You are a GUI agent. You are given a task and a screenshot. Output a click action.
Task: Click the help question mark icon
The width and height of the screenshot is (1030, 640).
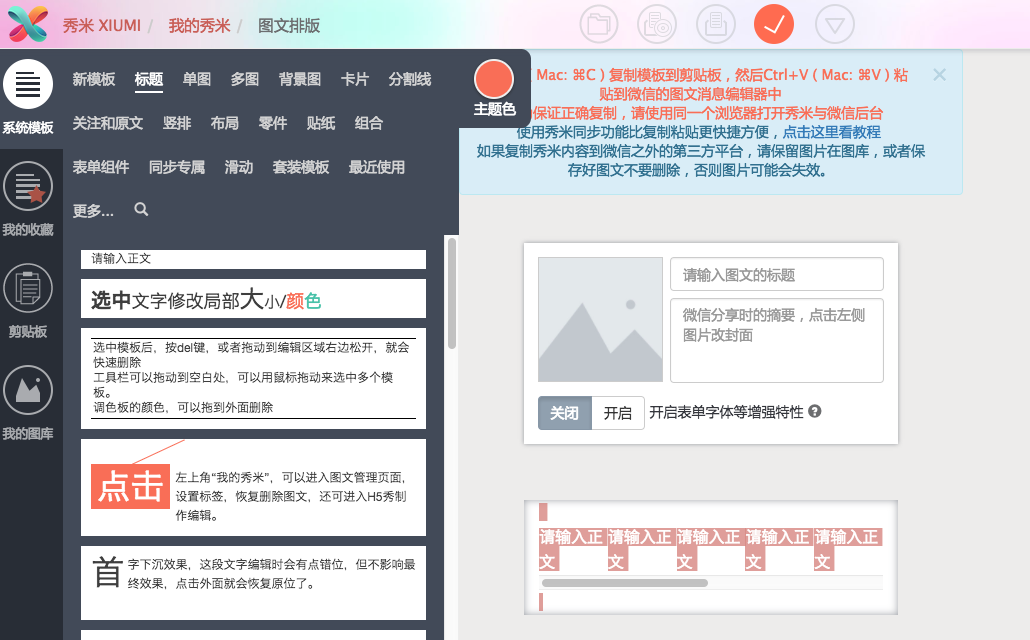(815, 411)
